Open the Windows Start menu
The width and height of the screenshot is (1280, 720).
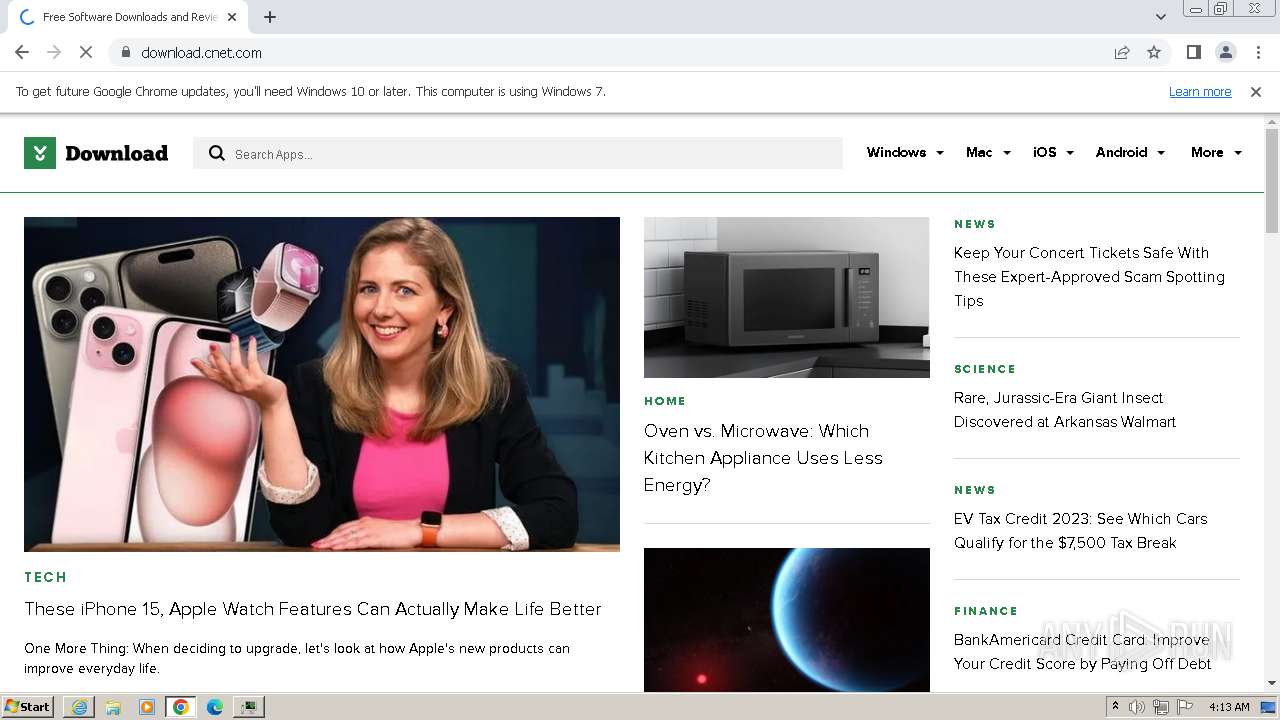tap(27, 706)
